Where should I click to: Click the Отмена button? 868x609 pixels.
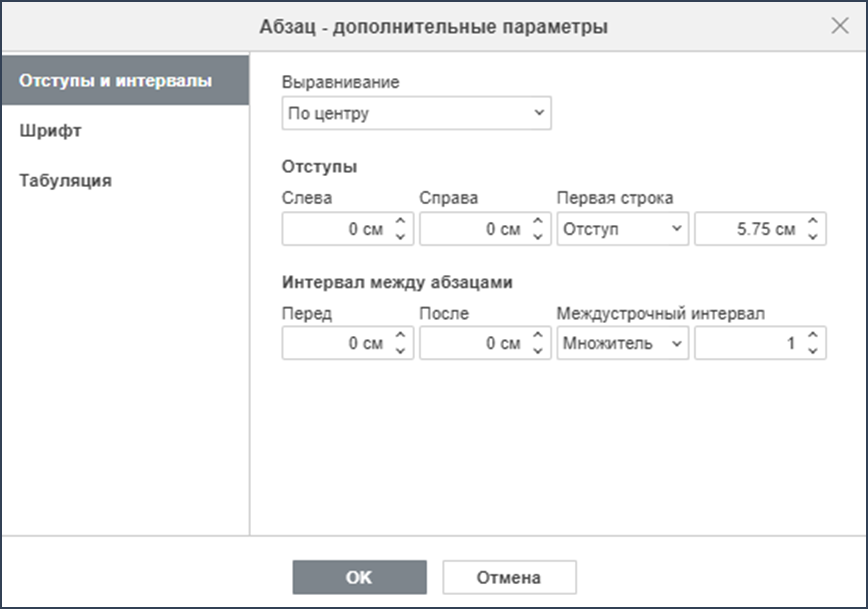[509, 577]
